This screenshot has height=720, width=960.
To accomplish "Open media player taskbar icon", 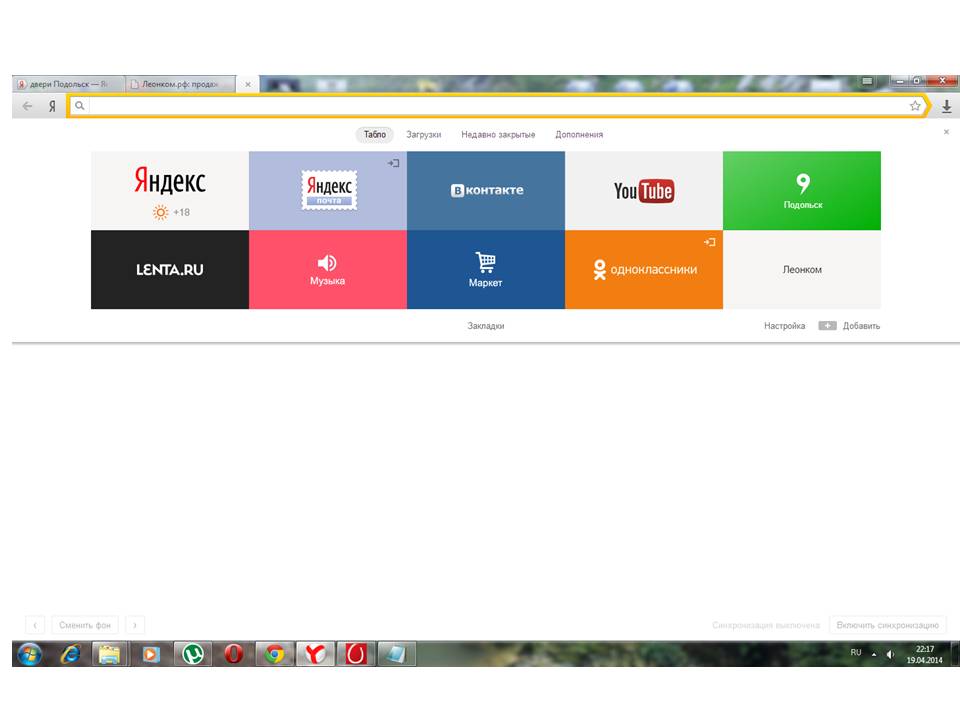I will [151, 654].
